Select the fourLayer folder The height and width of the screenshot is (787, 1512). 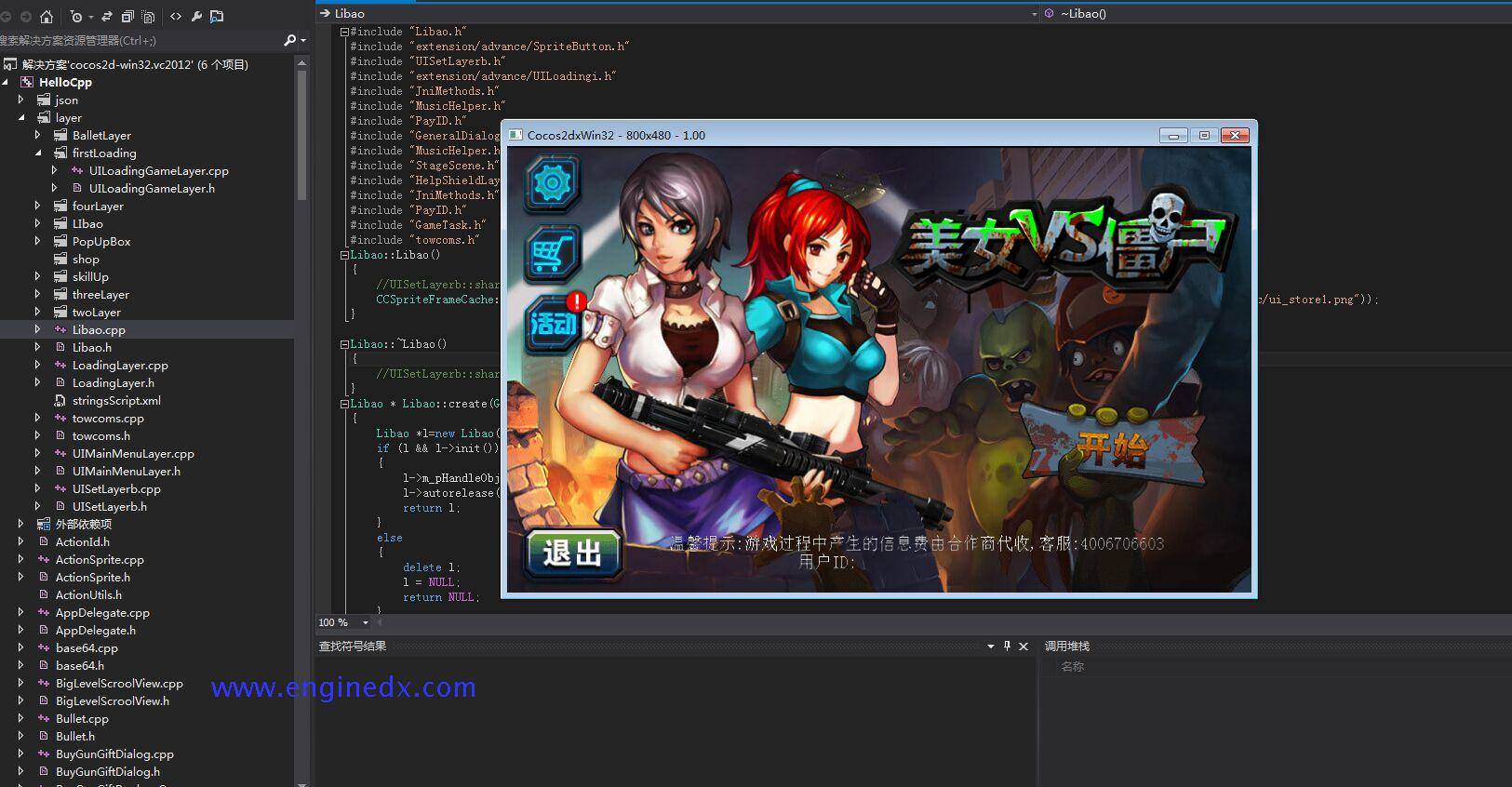point(98,206)
